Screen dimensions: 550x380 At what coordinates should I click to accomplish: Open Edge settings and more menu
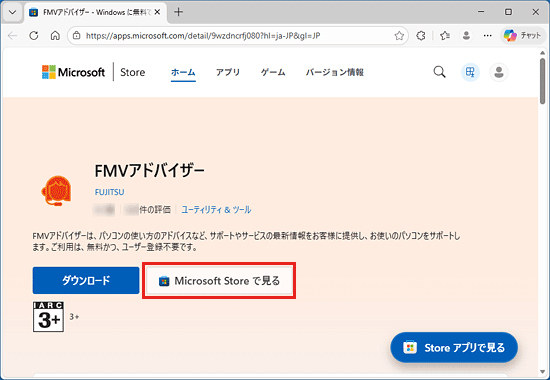tap(488, 35)
